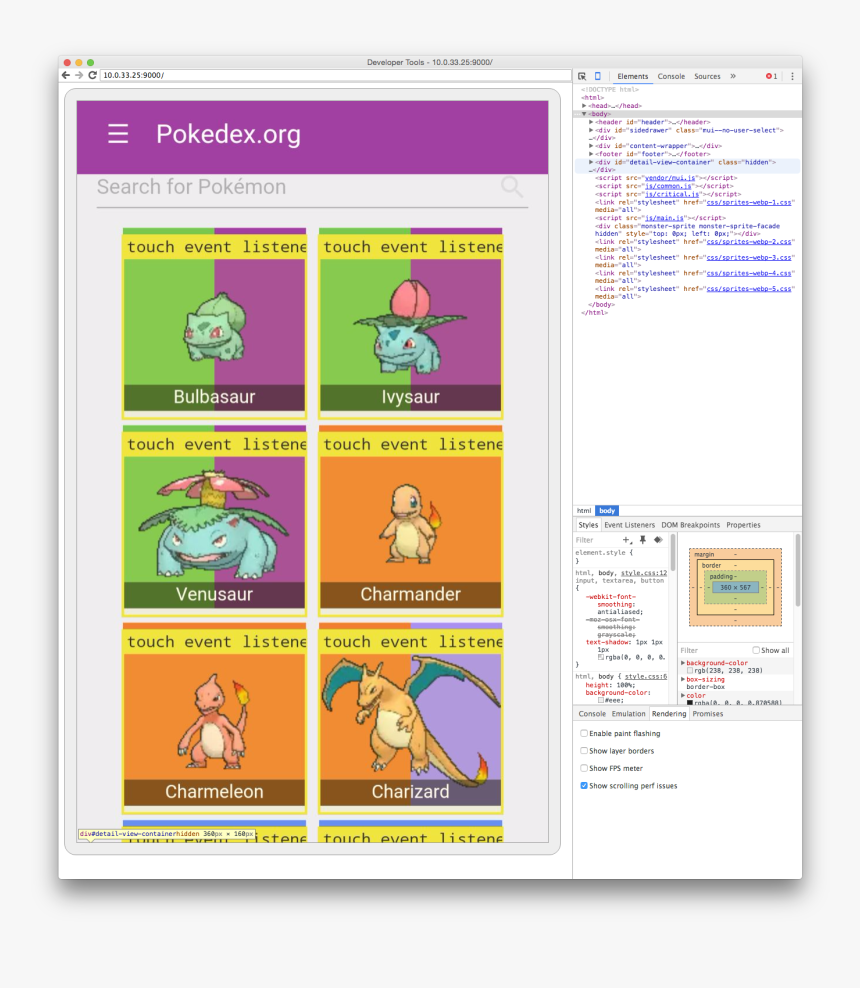Open the error count indicator
Image resolution: width=860 pixels, height=988 pixels.
771,76
